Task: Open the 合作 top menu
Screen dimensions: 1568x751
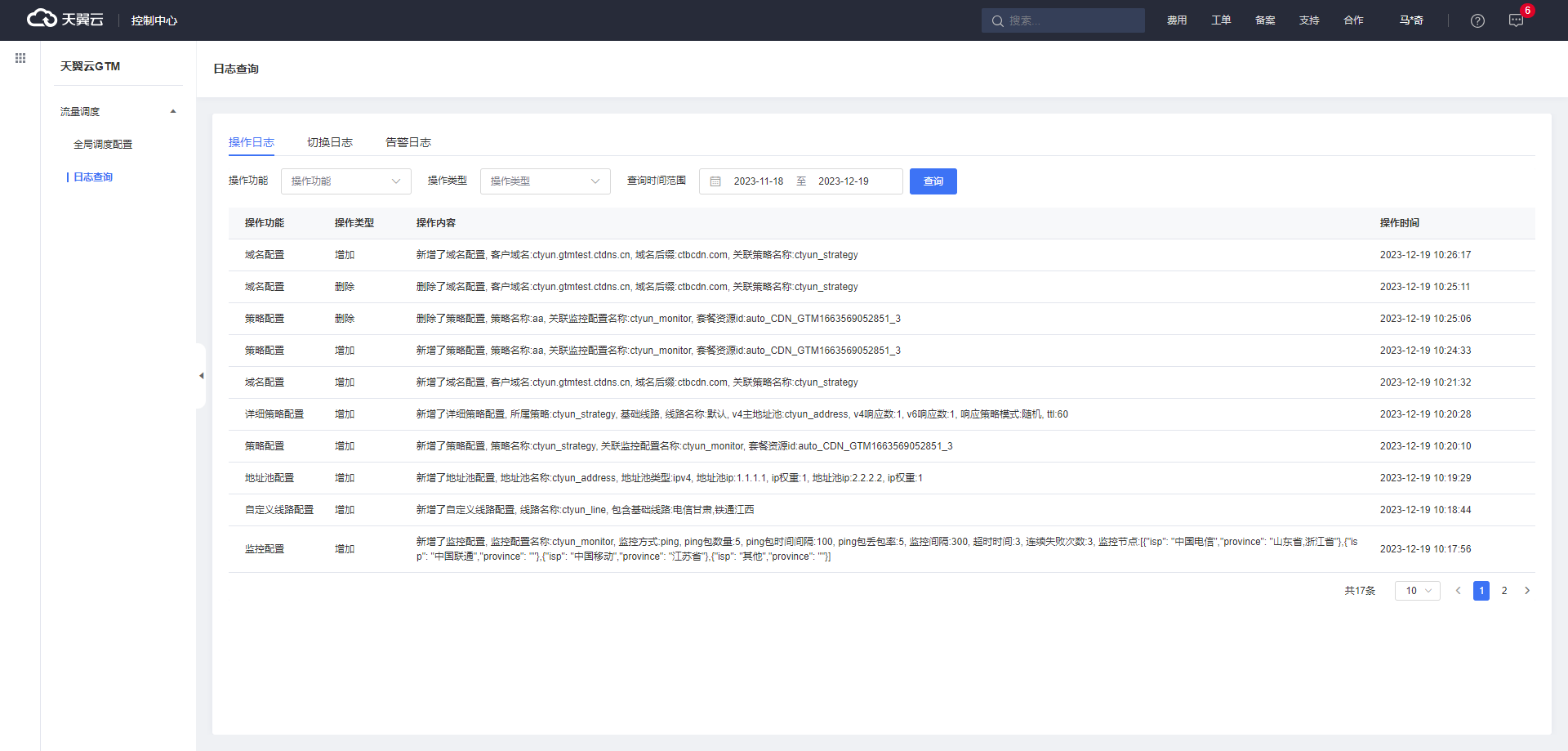Action: pyautogui.click(x=1353, y=20)
